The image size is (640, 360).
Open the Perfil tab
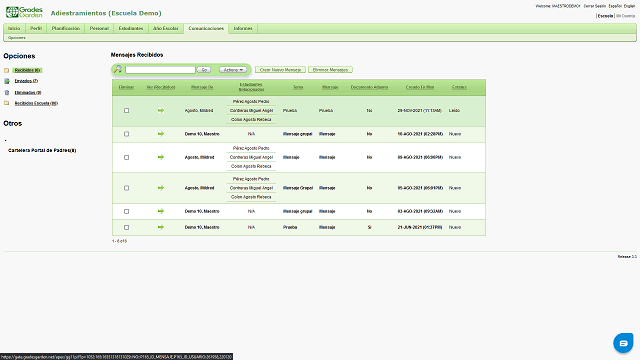point(36,28)
